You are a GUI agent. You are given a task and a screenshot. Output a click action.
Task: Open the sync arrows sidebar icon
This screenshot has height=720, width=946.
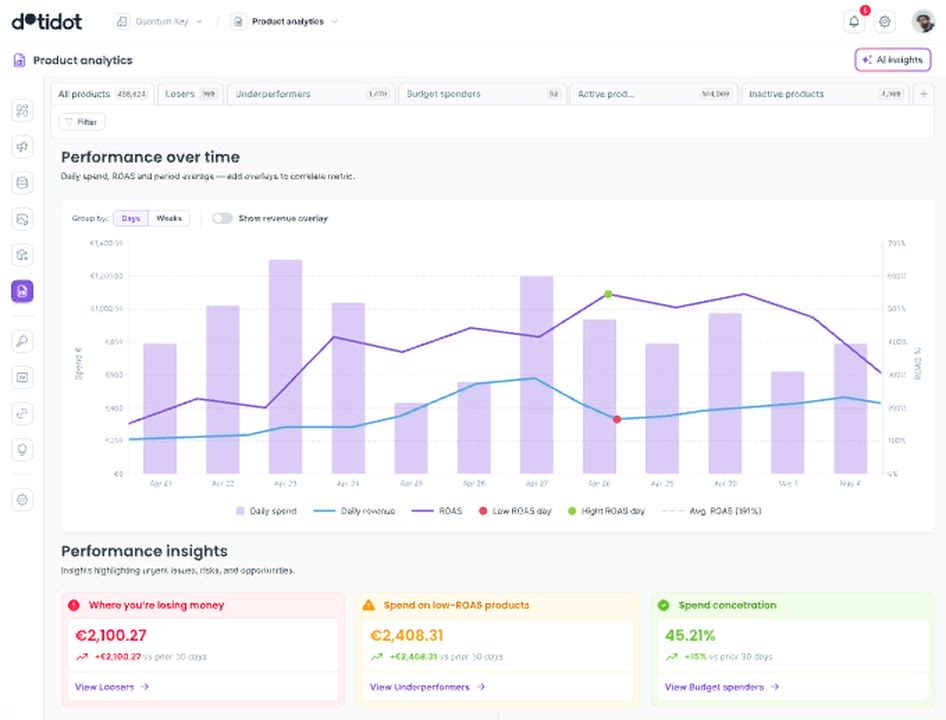click(x=22, y=413)
